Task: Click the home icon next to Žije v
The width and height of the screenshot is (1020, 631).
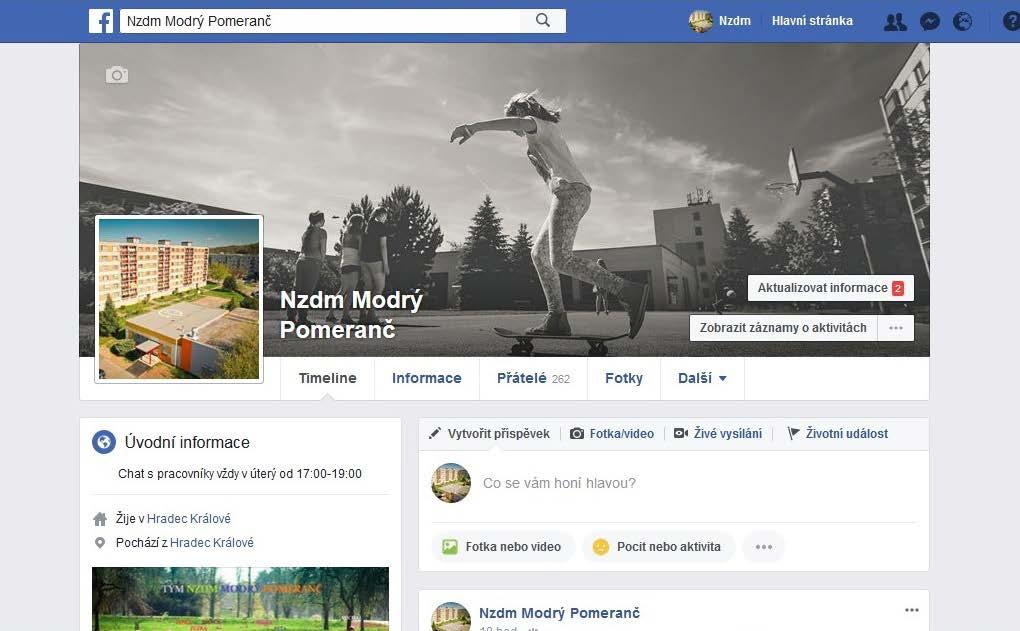Action: click(x=100, y=518)
